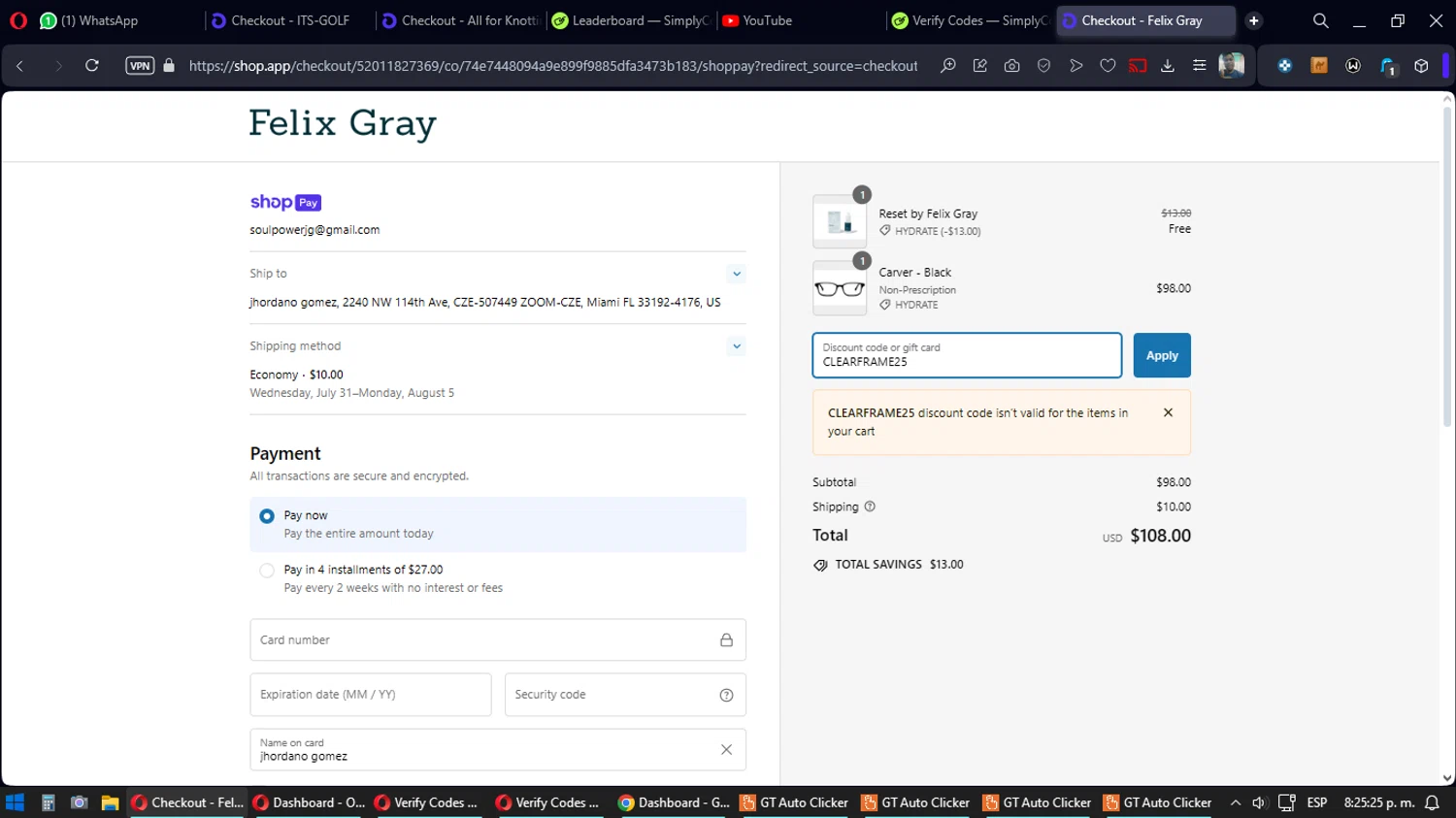
Task: Switch to Verify Codes SimplyCodes tab
Action: (x=971, y=20)
